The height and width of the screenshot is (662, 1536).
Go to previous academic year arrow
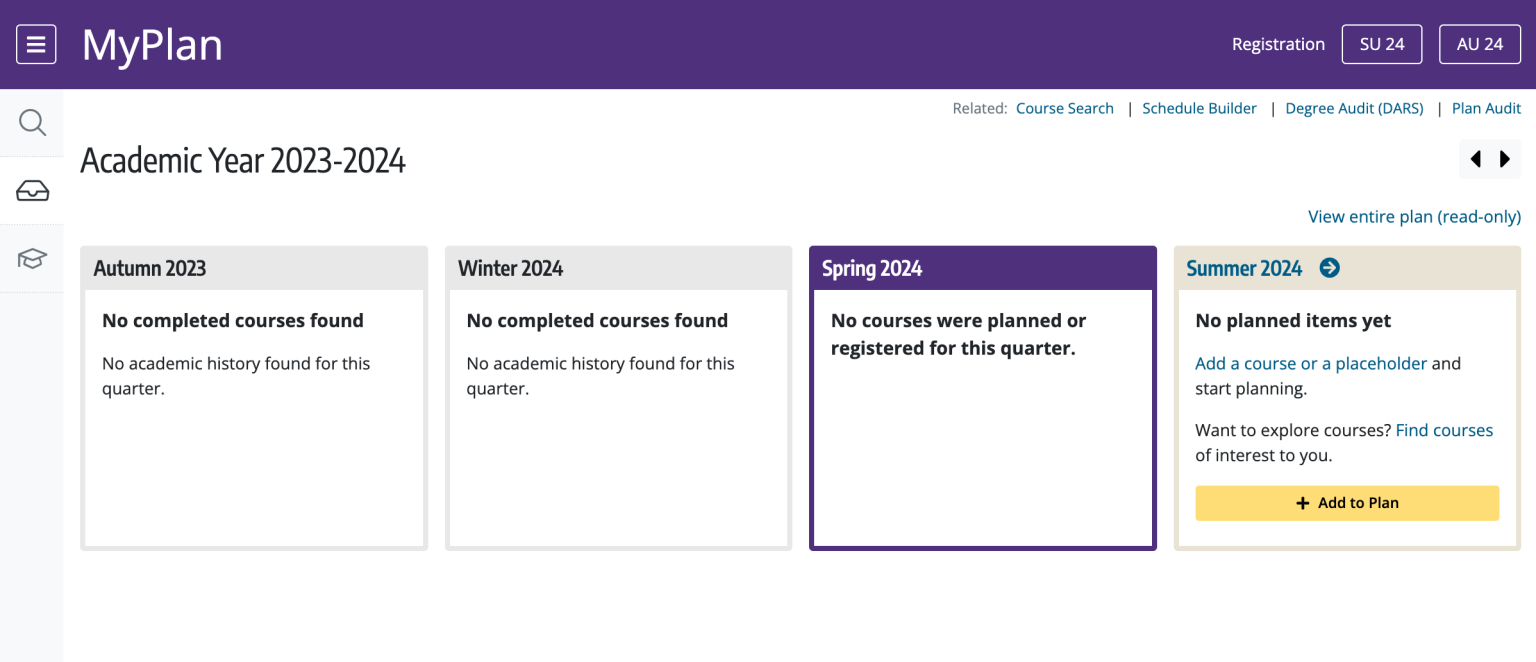(x=1475, y=159)
